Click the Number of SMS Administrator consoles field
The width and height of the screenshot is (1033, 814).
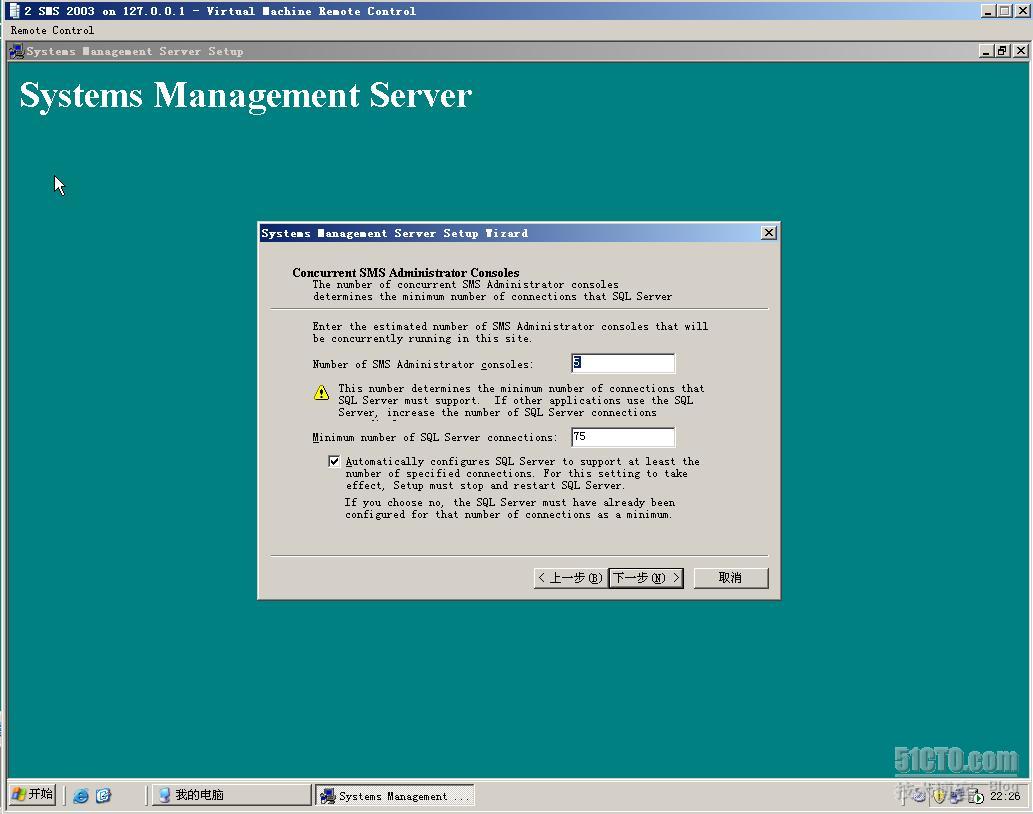(623, 363)
